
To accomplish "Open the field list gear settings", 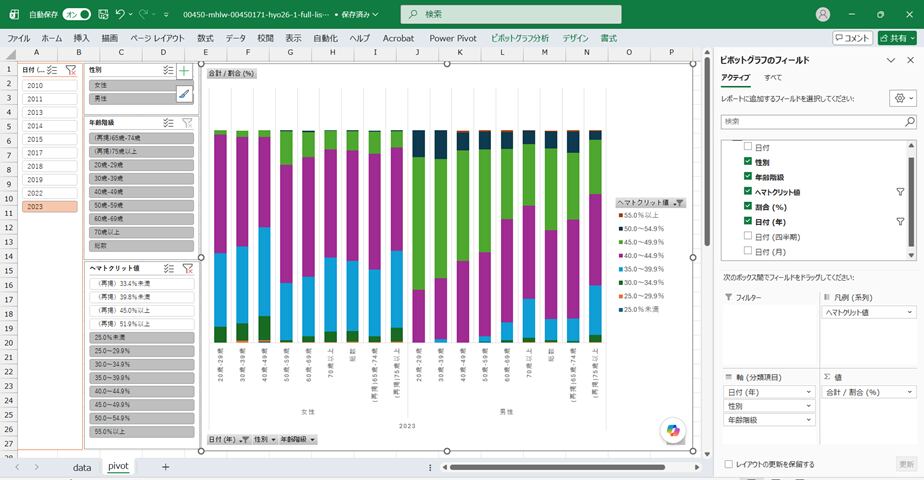I will click(x=903, y=98).
